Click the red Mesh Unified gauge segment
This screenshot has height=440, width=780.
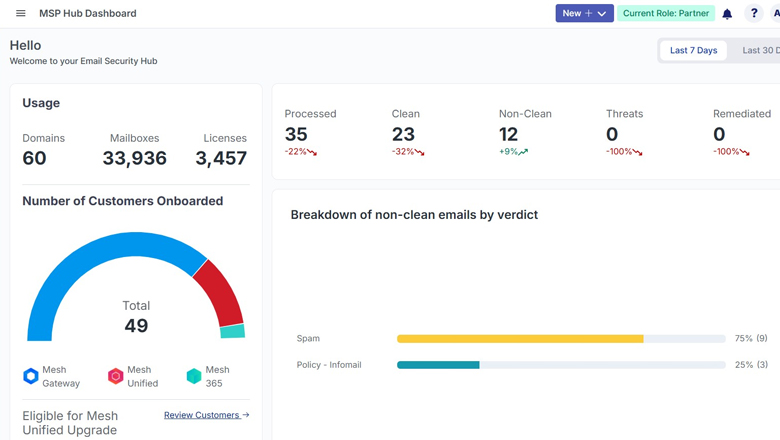click(222, 288)
